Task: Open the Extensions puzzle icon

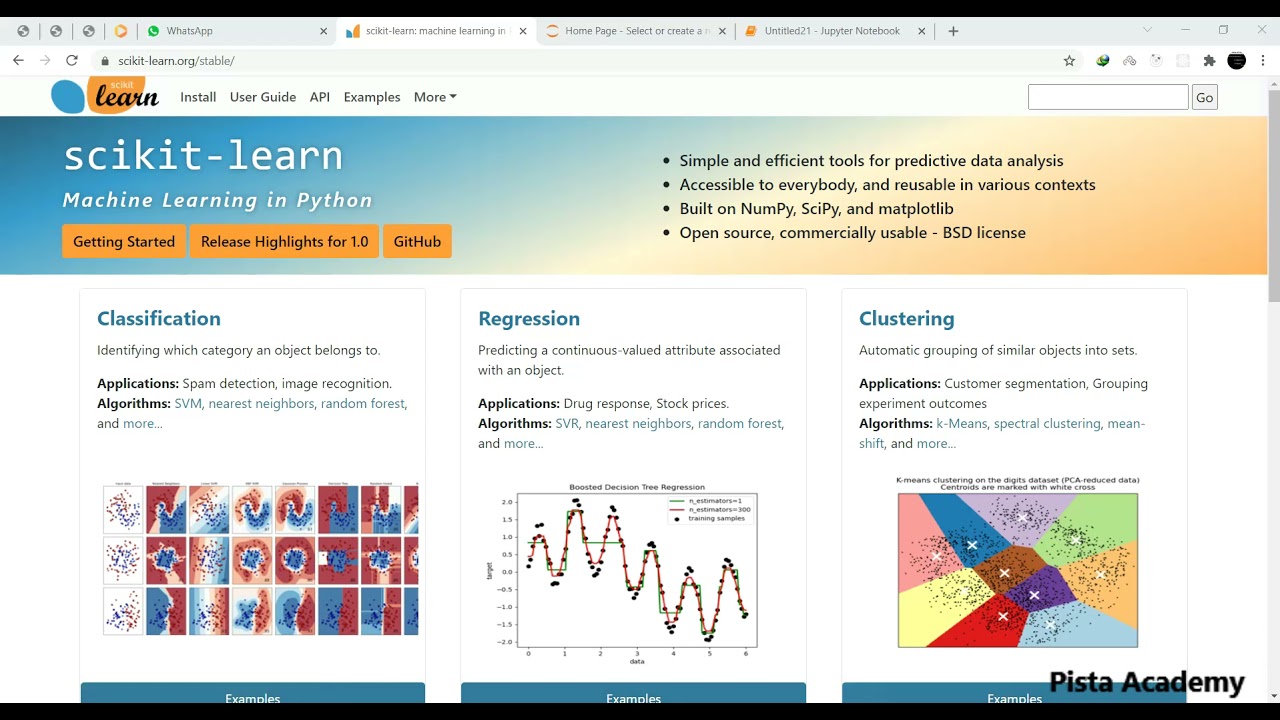Action: (1209, 61)
